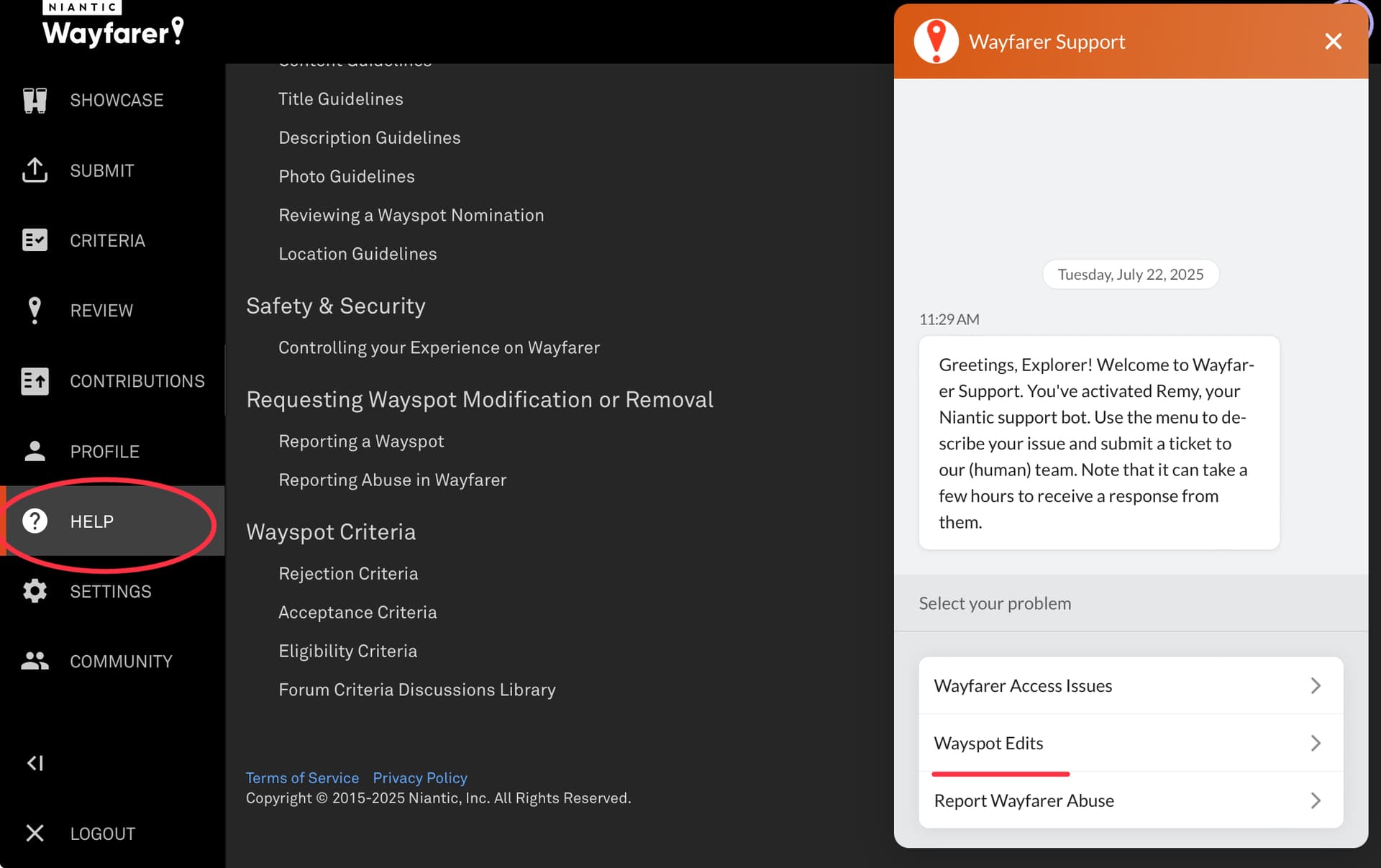Expand Report Wayfarer Abuse chevron
1381x868 pixels.
[1316, 800]
